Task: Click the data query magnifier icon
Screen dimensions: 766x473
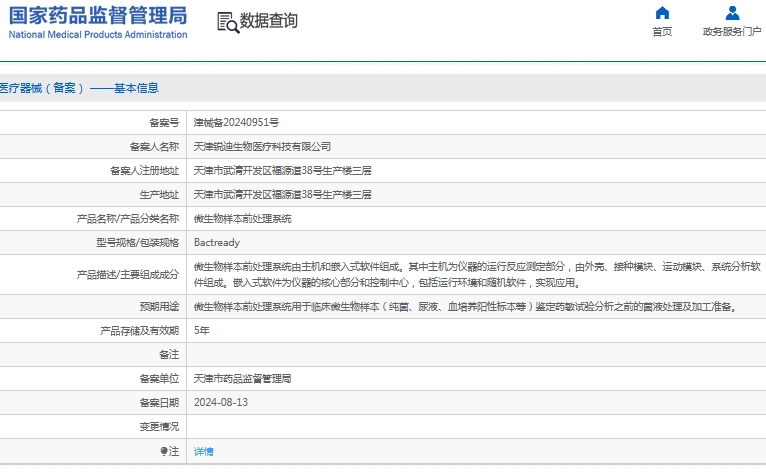Action: click(x=228, y=22)
